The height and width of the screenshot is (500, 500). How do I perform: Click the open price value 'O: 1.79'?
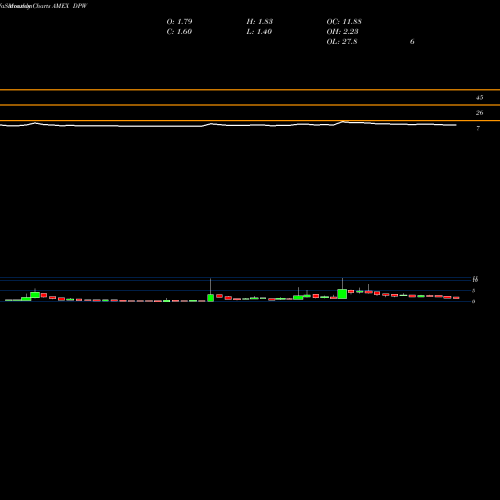point(179,21)
